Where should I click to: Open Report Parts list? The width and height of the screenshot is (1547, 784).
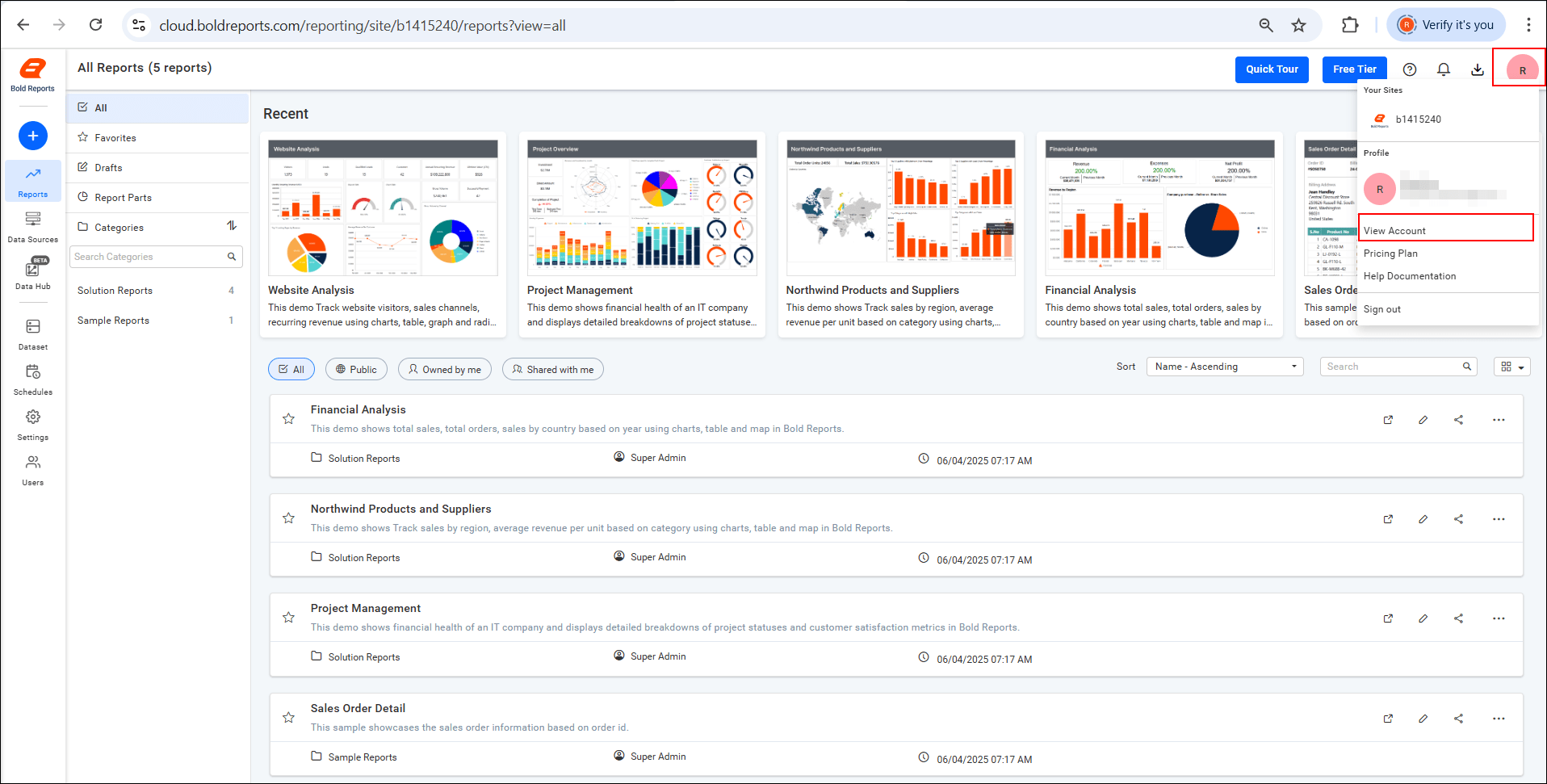(157, 197)
